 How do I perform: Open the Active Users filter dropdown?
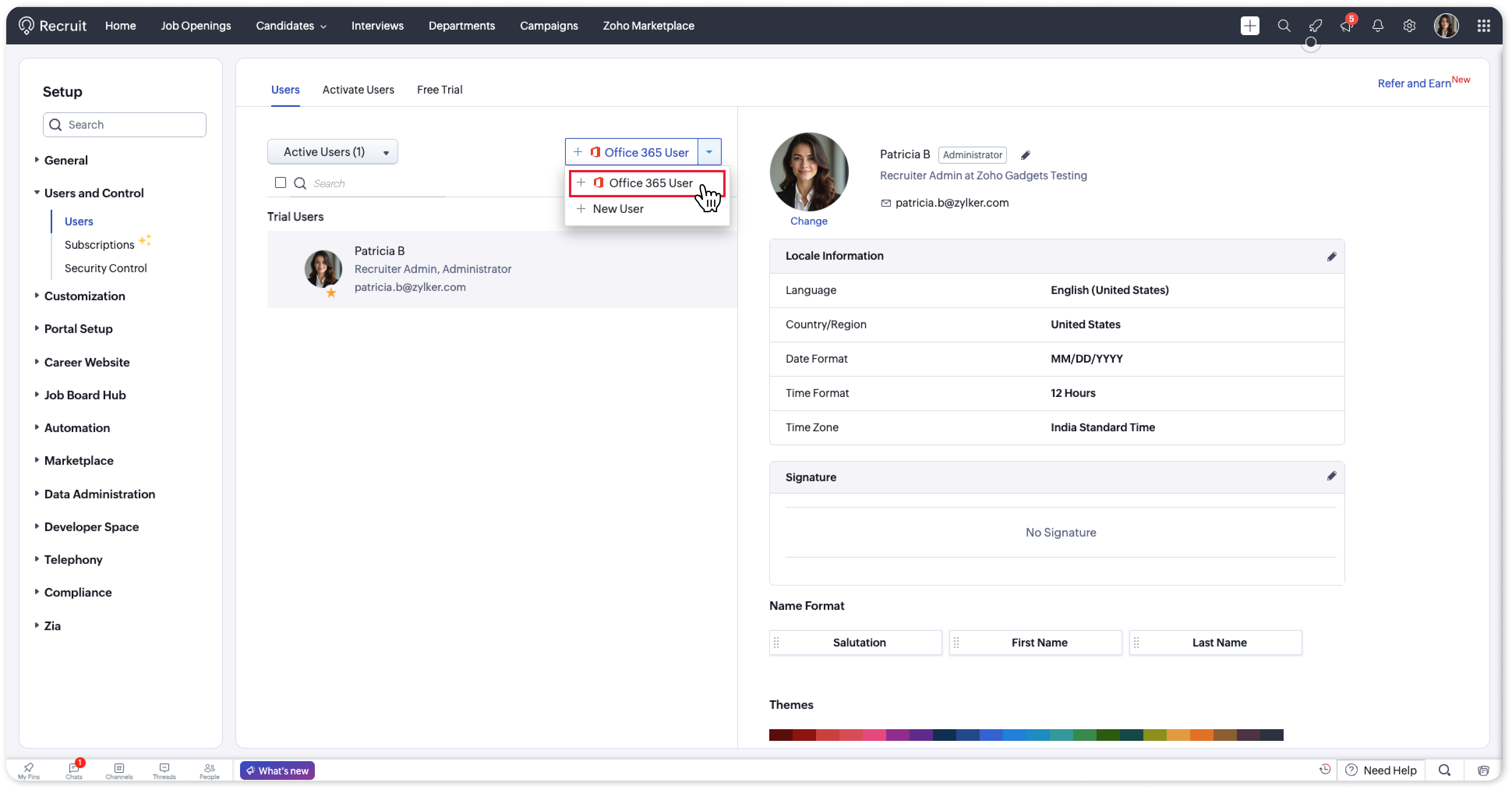332,152
